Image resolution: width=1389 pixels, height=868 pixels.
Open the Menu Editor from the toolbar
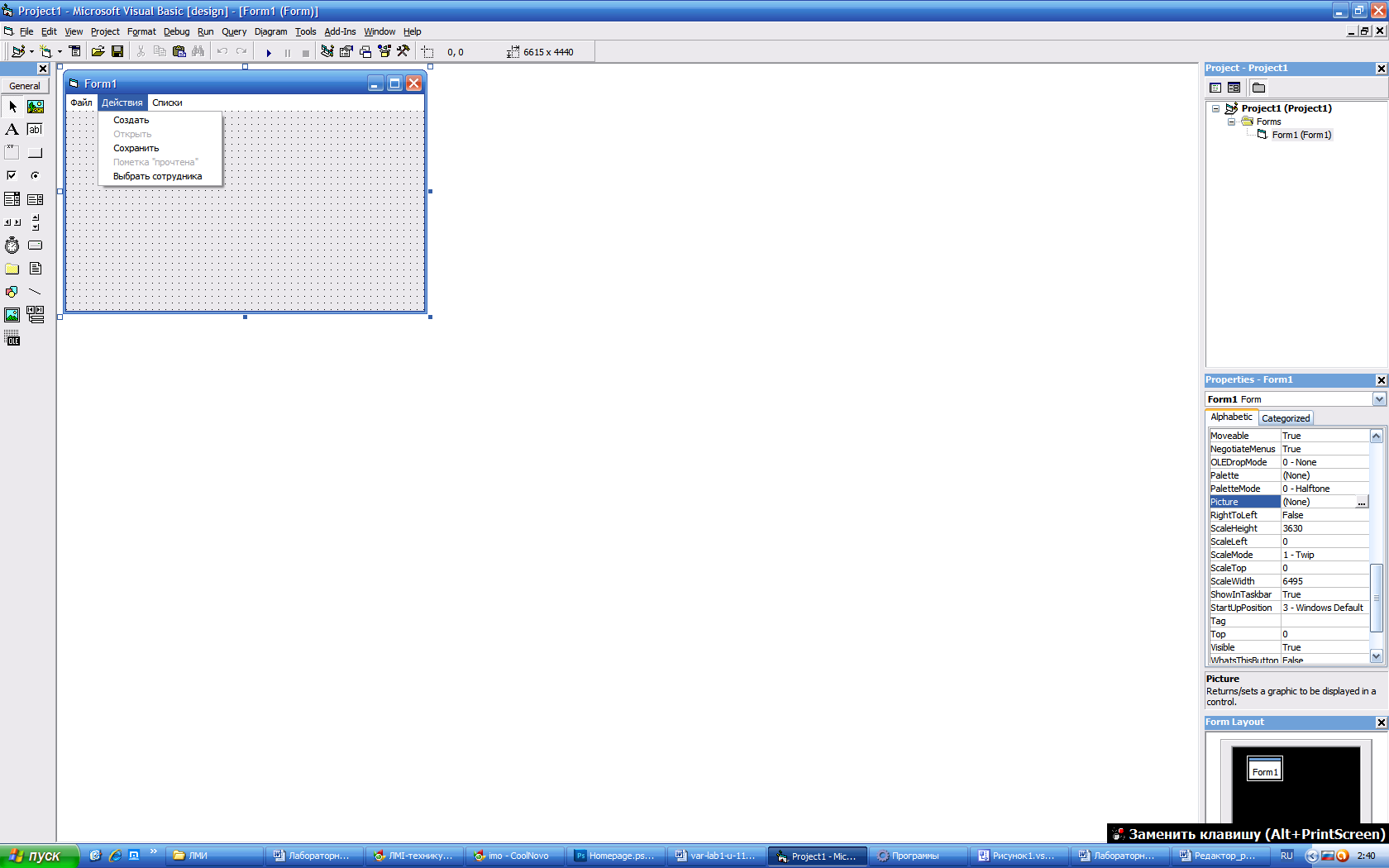75,51
